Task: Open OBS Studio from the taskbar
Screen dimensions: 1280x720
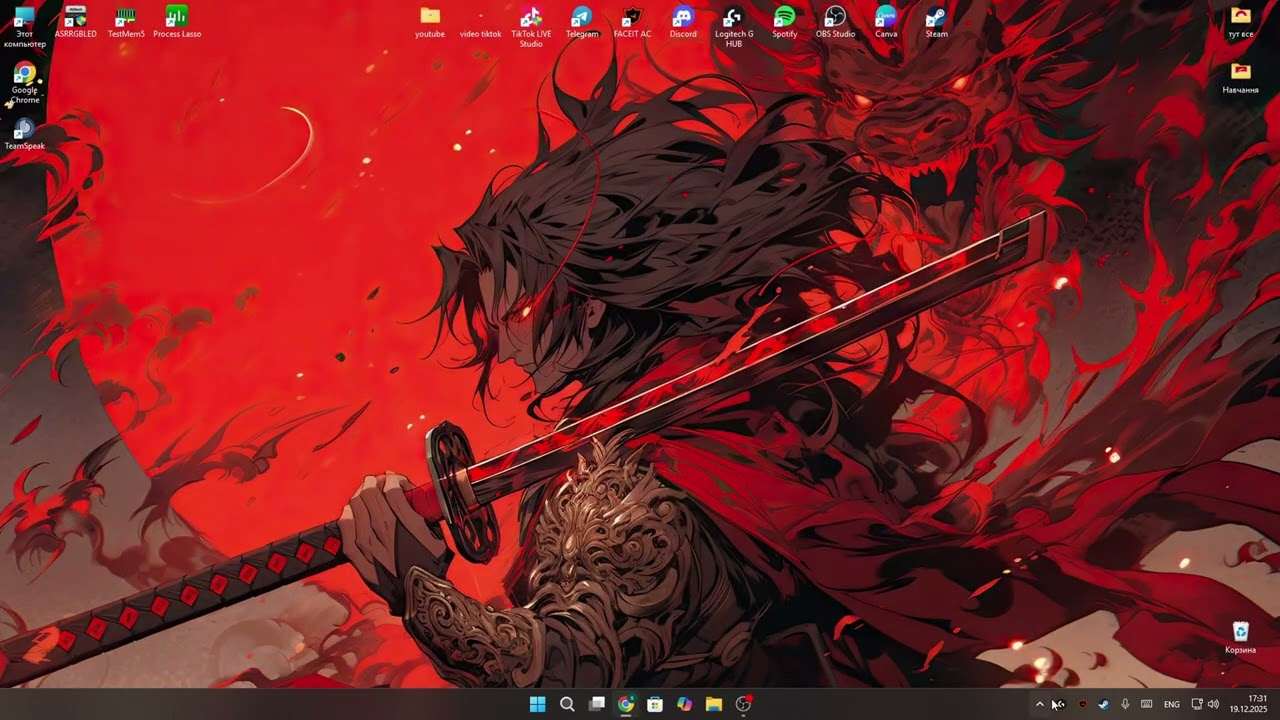Action: click(x=743, y=704)
